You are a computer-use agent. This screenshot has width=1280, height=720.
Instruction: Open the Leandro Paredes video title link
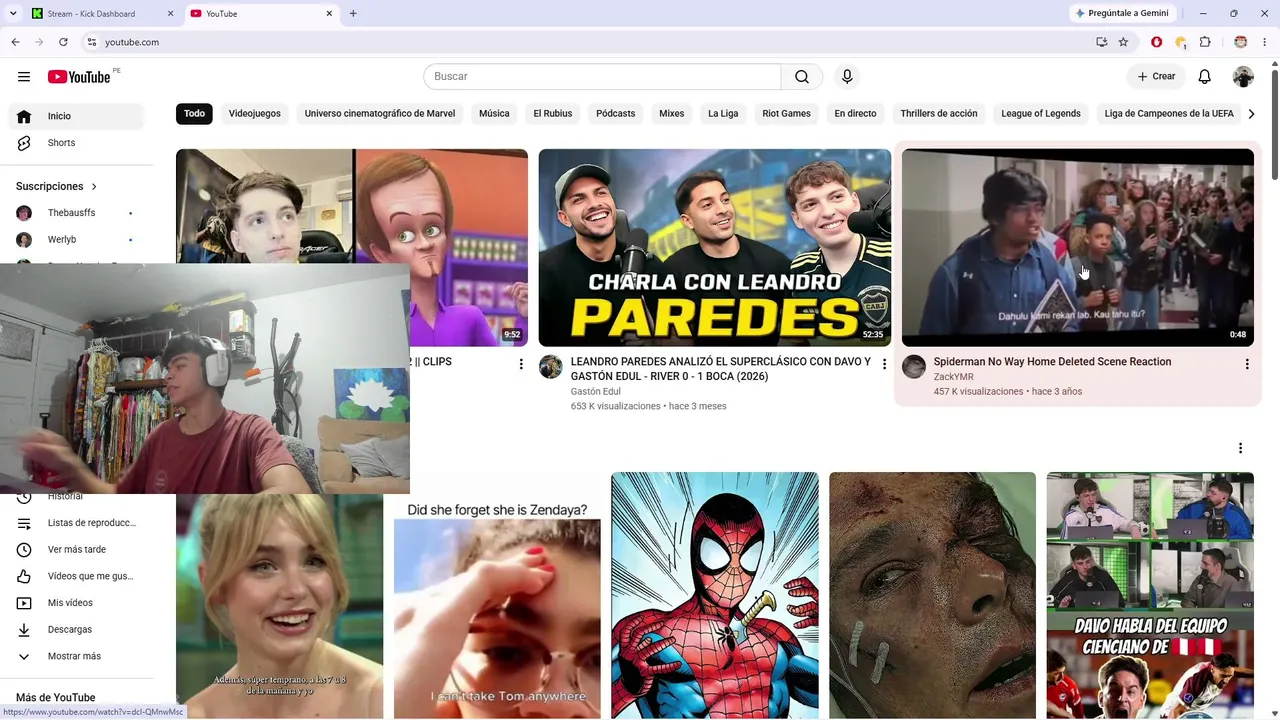(721, 369)
